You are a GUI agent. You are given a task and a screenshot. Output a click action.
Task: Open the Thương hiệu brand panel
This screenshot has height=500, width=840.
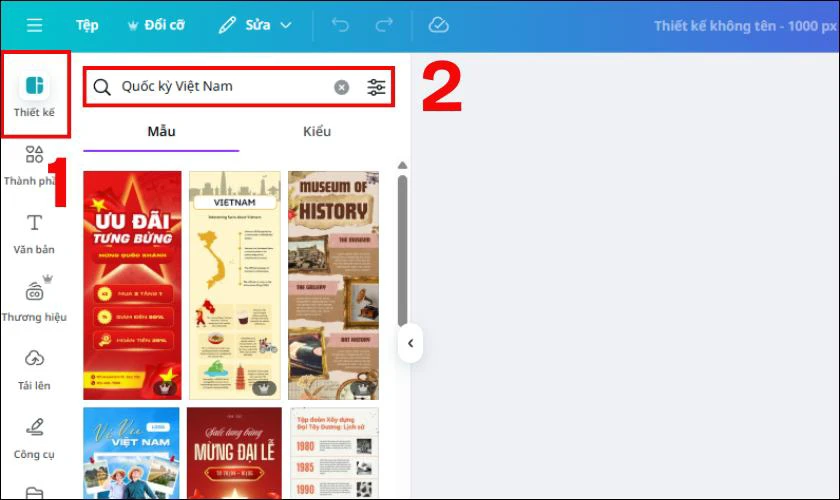coord(34,301)
